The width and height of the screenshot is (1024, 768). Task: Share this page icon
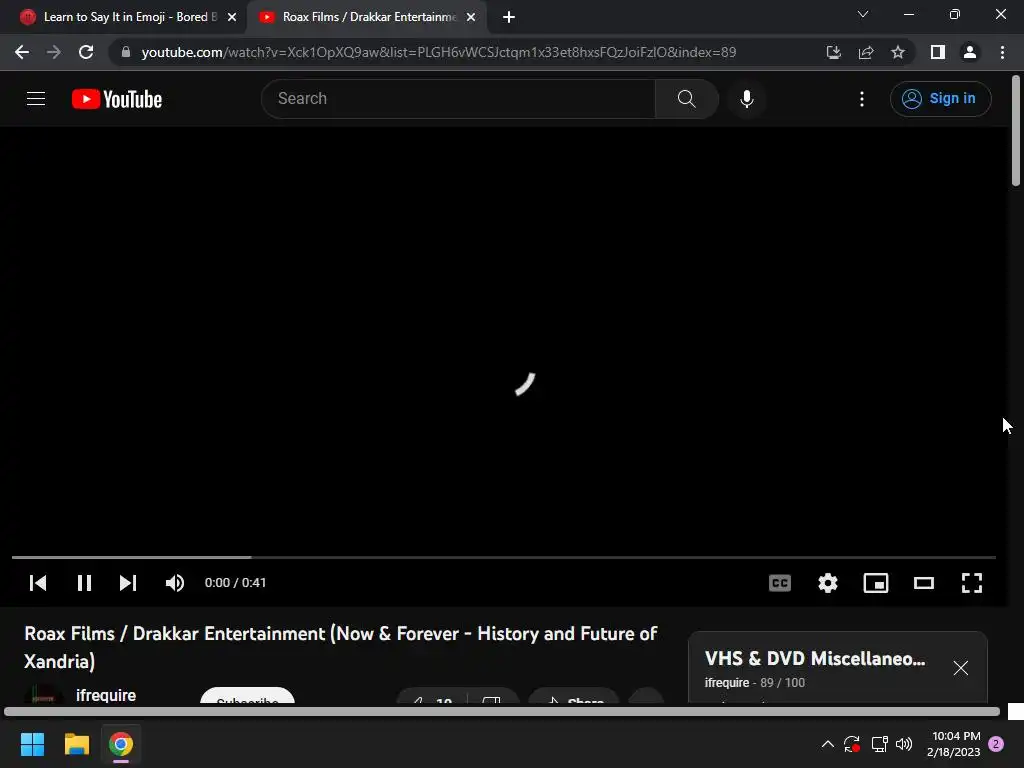point(866,52)
